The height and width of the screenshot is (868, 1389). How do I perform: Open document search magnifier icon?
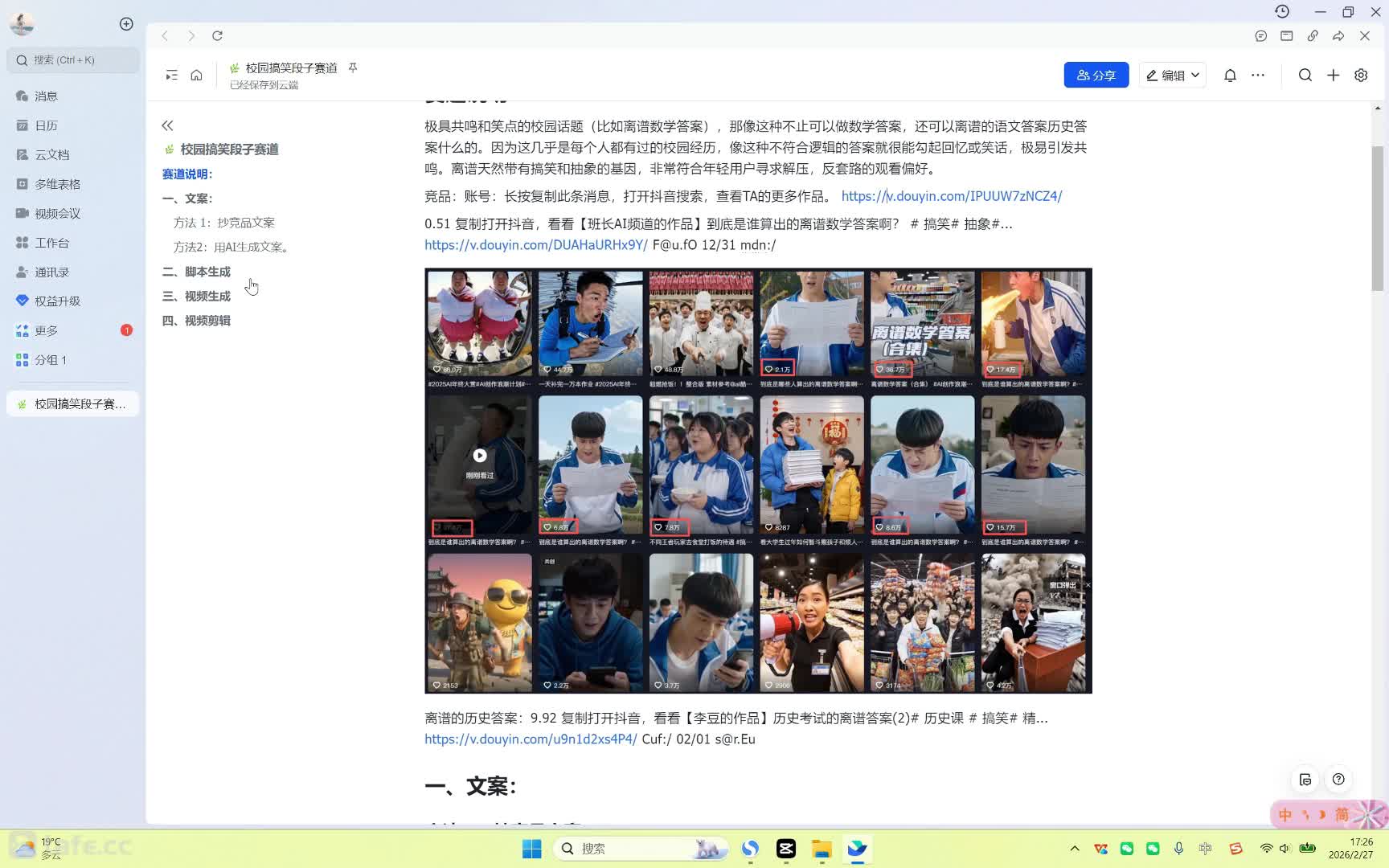[x=1305, y=75]
